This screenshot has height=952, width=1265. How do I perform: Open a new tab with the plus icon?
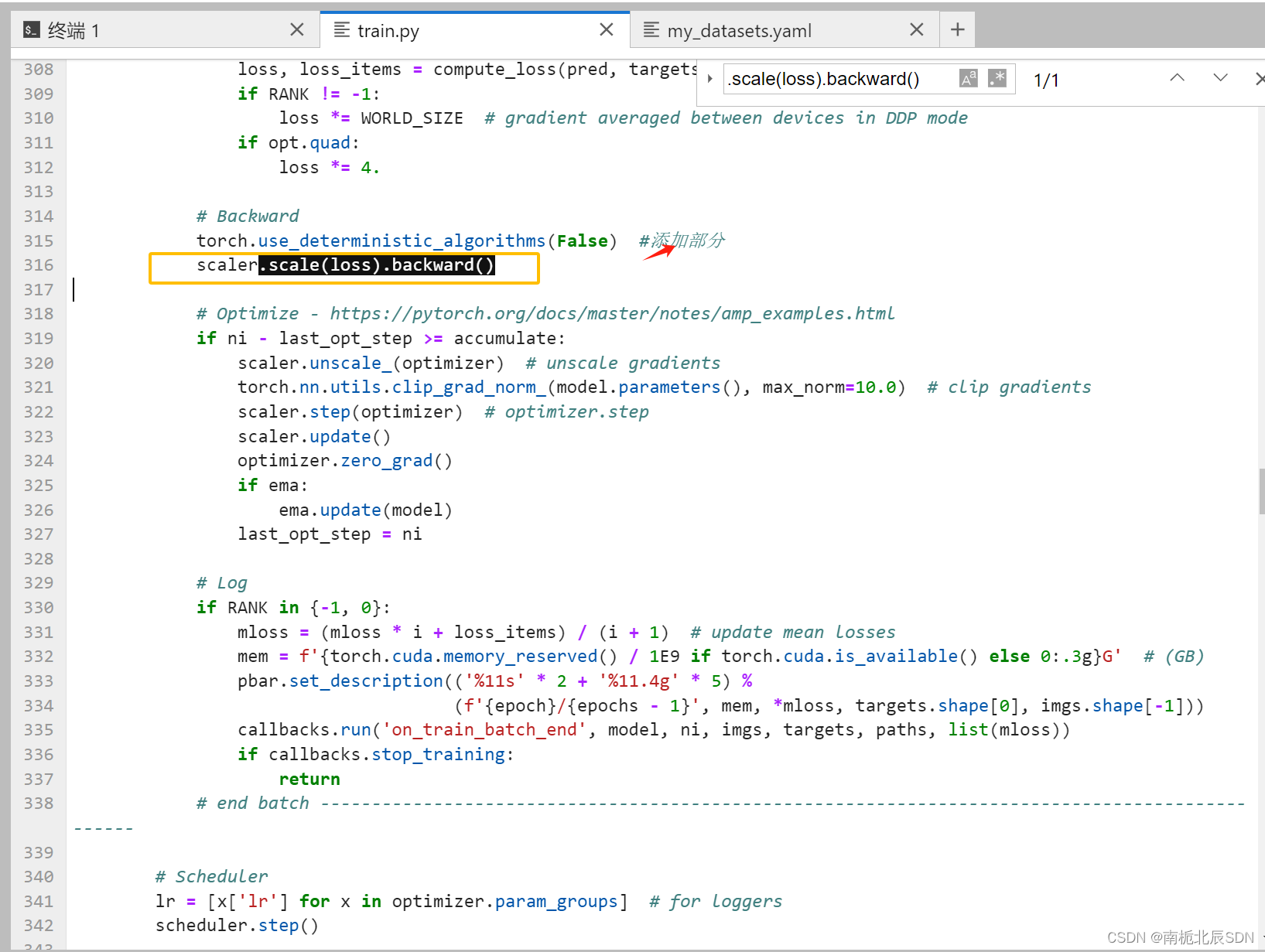click(x=957, y=29)
